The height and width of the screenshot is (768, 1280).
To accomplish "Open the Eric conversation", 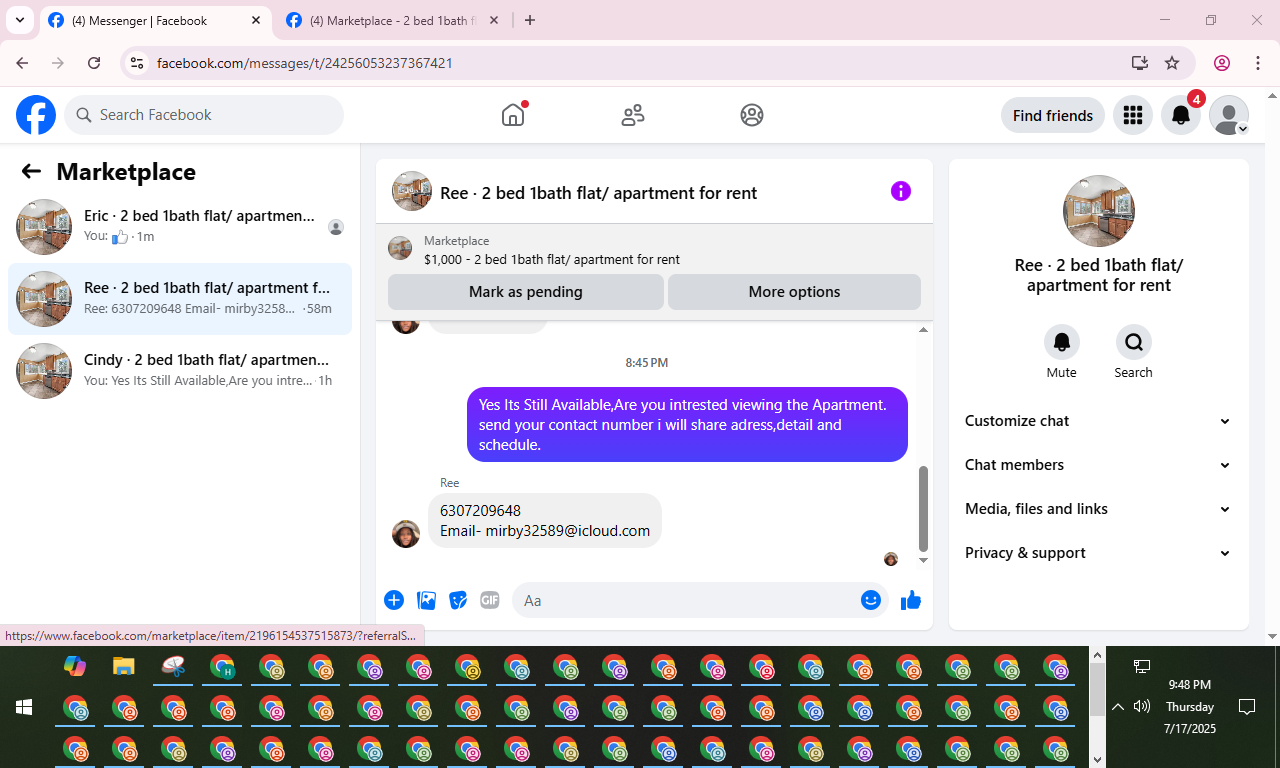I will pyautogui.click(x=180, y=227).
